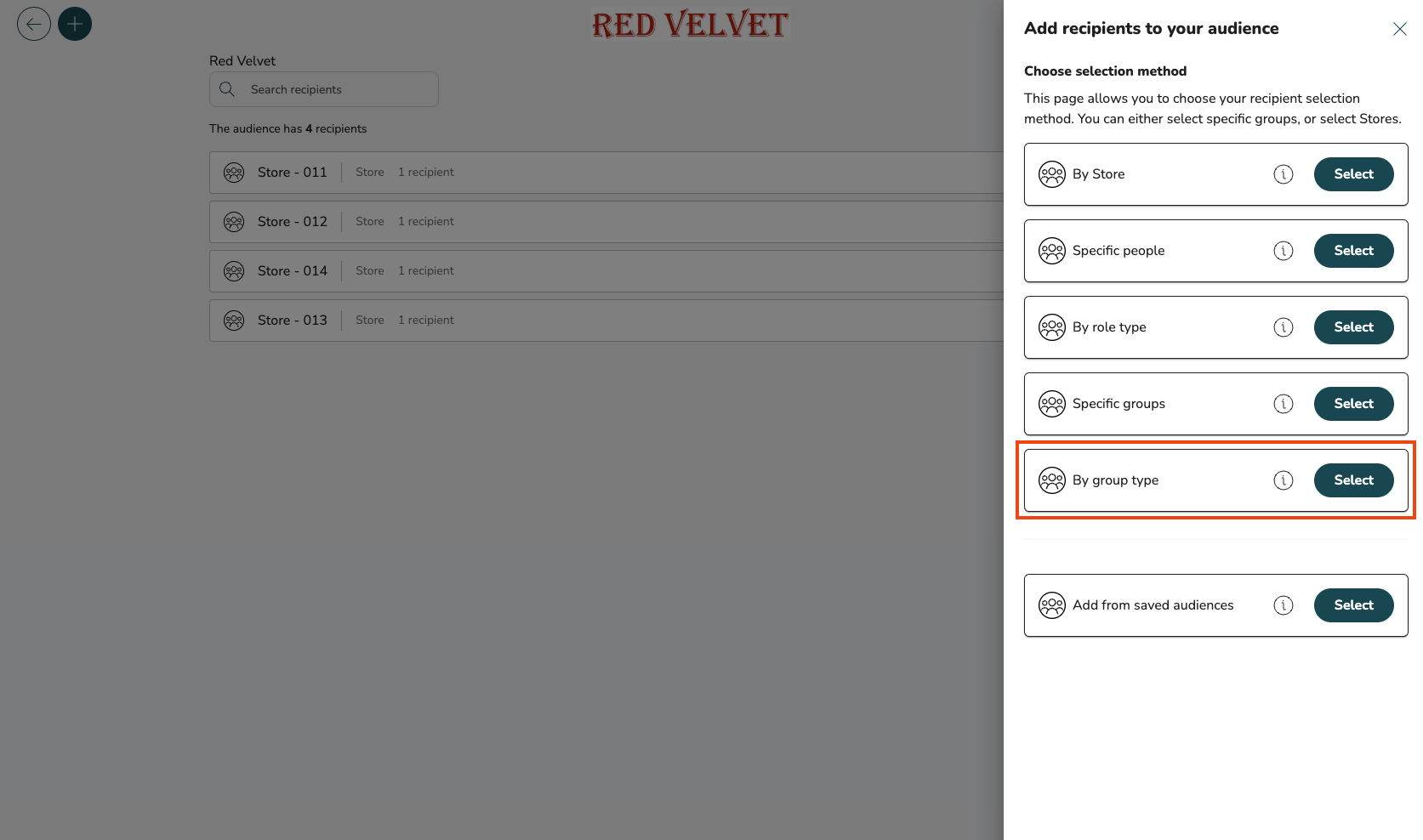Click the Store - 014 group icon

point(234,271)
